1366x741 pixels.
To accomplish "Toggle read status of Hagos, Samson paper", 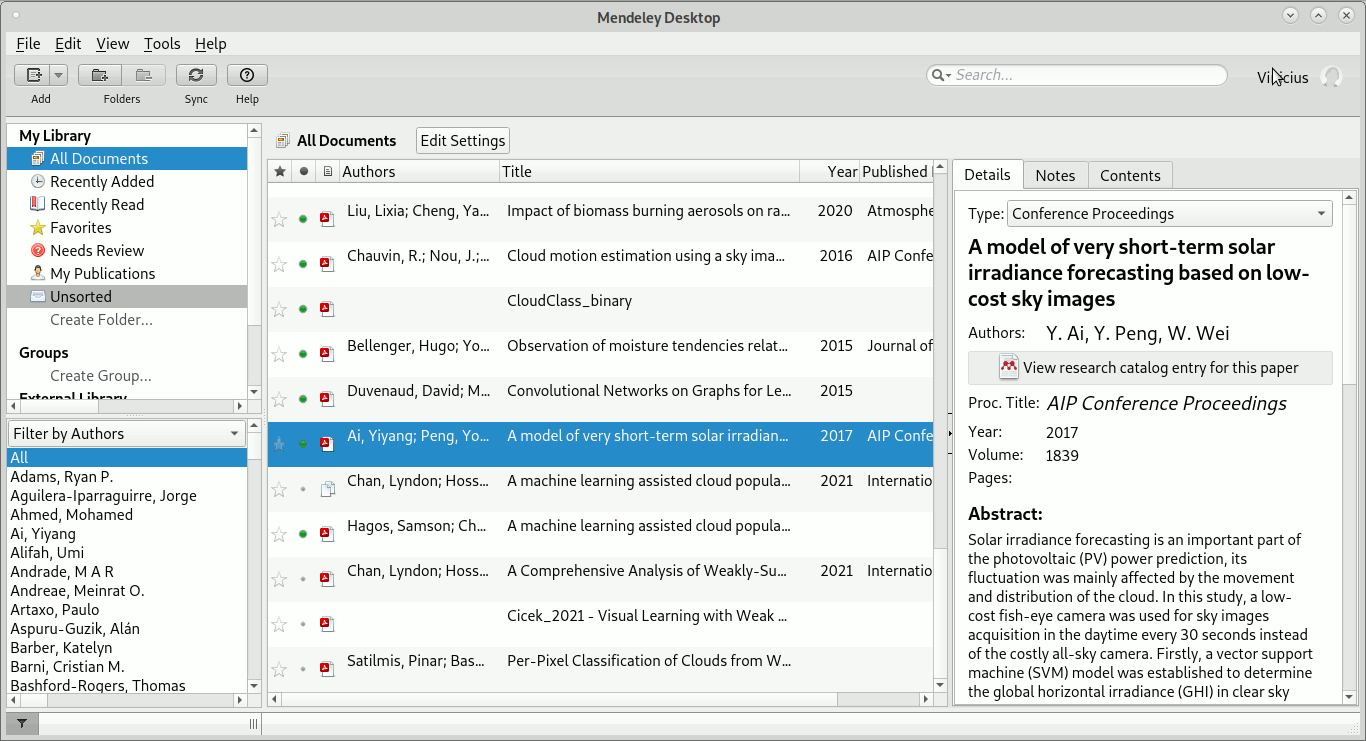I will click(303, 534).
